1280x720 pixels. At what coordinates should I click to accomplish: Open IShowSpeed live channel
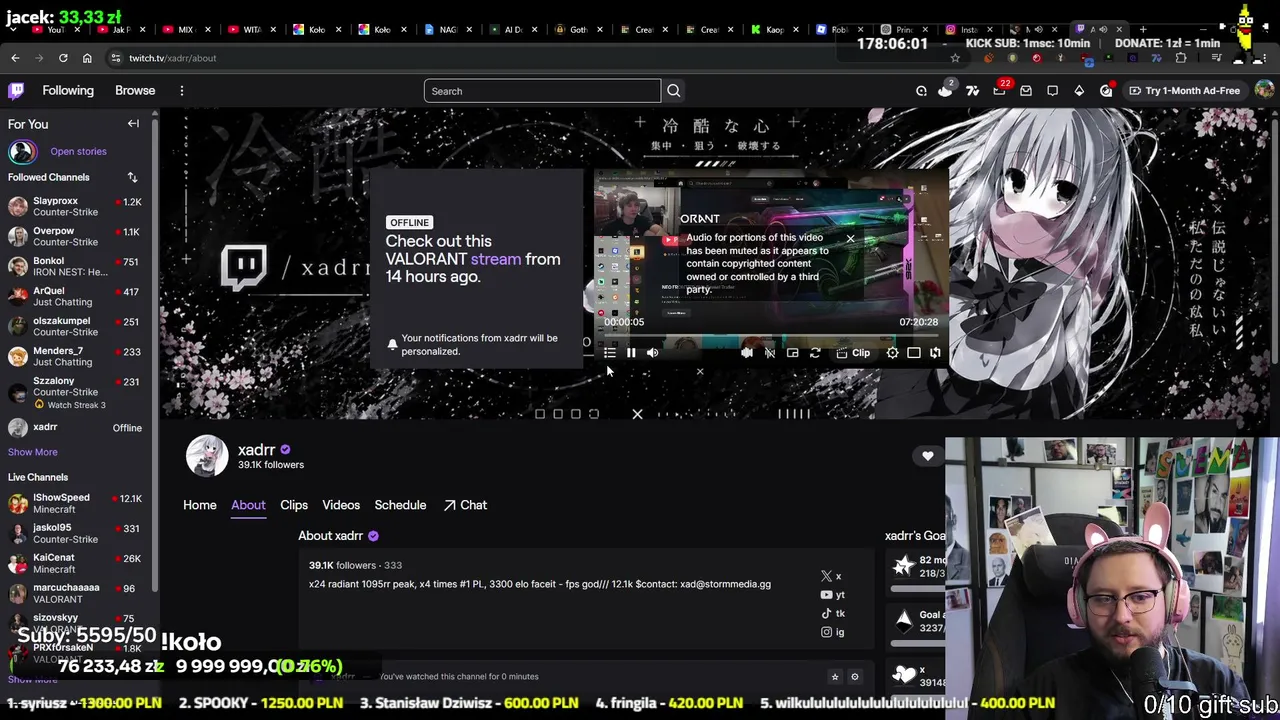click(x=75, y=503)
